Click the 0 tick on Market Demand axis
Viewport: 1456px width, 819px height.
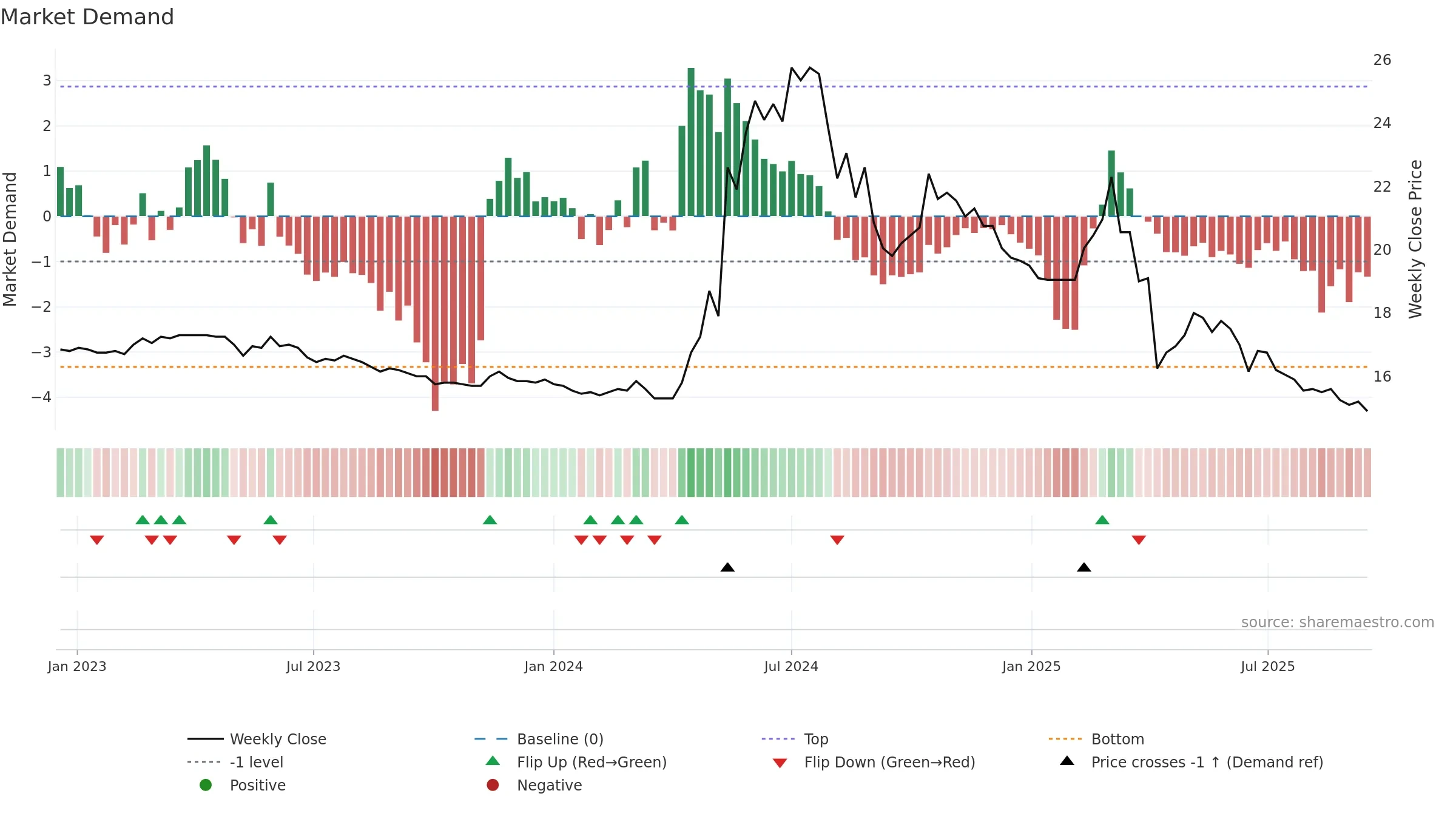point(47,217)
